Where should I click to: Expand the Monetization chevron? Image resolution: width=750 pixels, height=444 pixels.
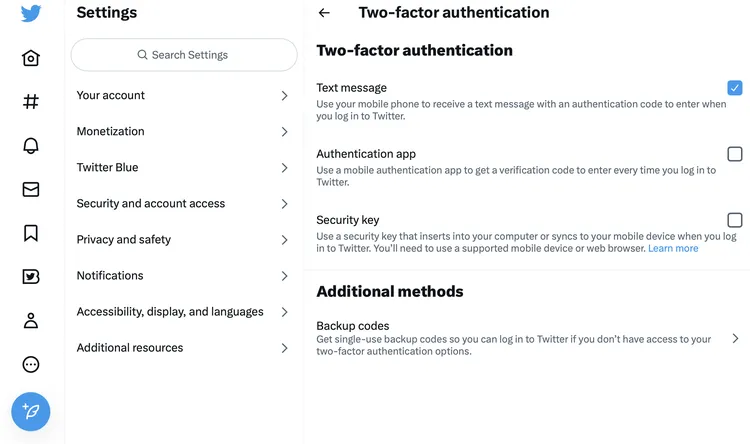click(284, 132)
